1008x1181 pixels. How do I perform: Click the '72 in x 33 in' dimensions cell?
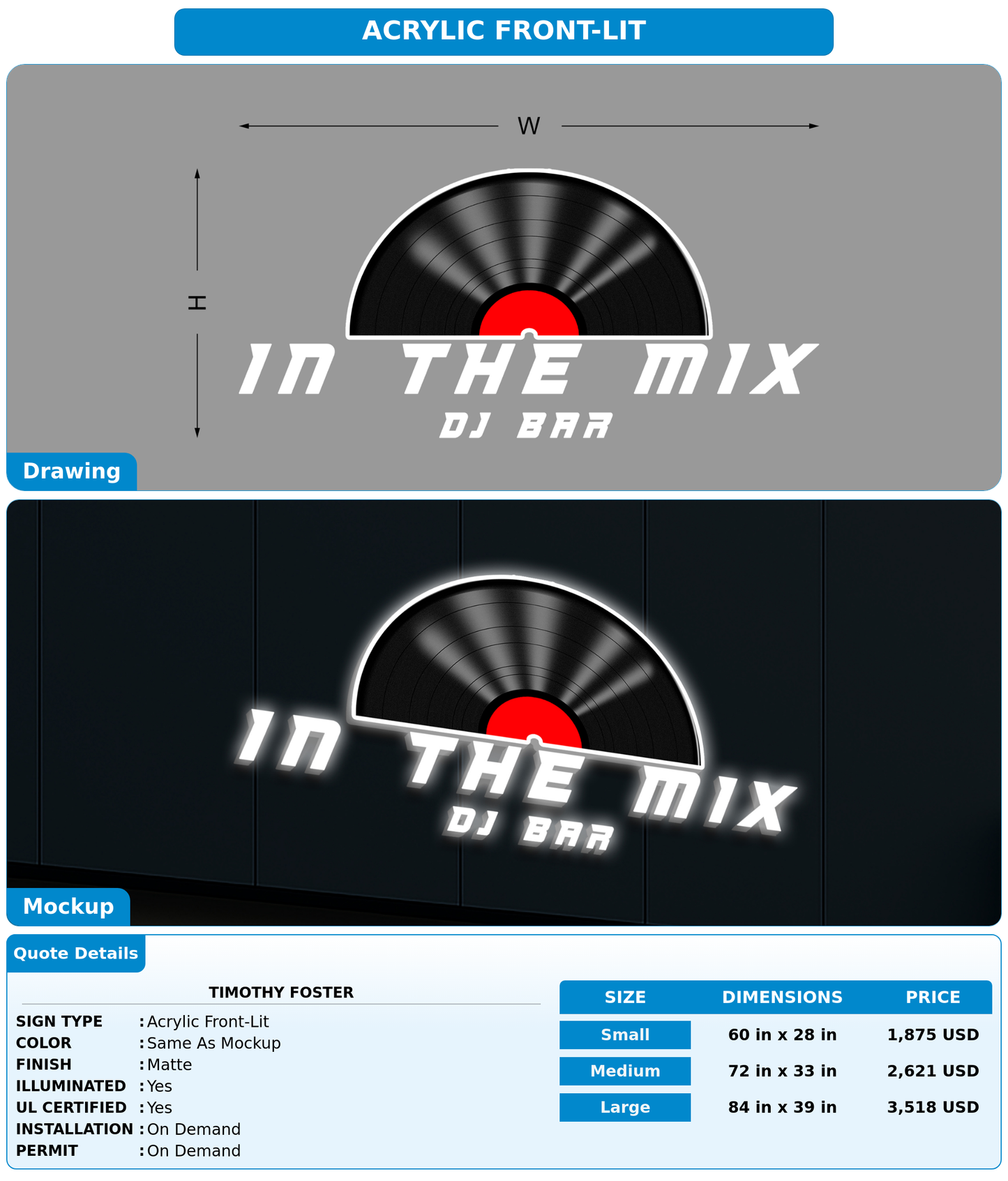pyautogui.click(x=782, y=1071)
